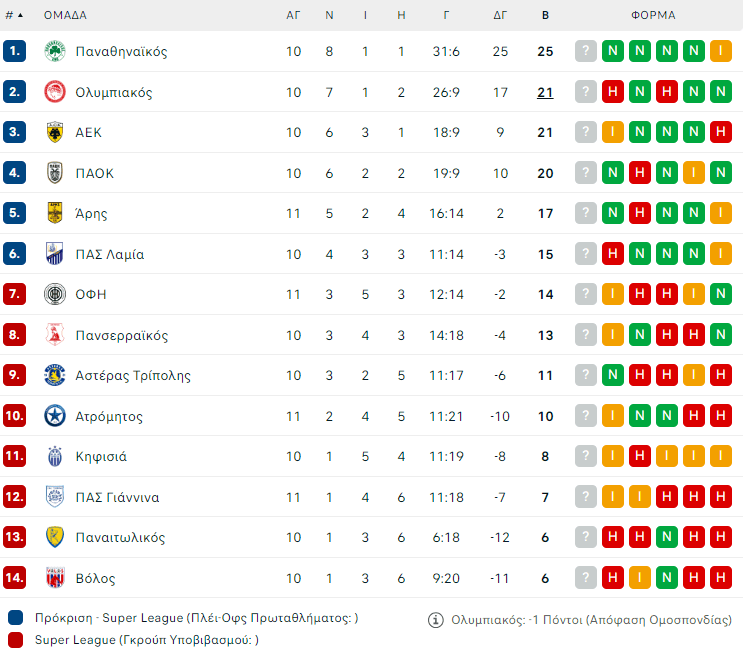This screenshot has height=653, width=747.
Task: Open the Ατρόμητος star logo
Action: 55,416
